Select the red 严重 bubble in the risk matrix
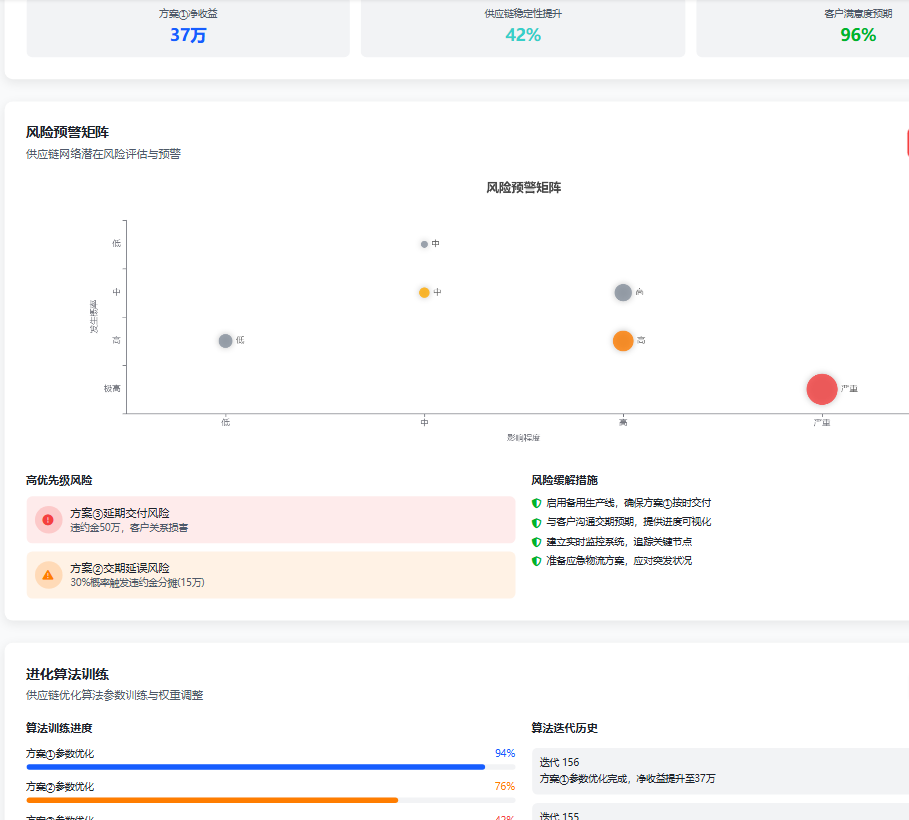Screen dimensions: 909x820 tap(821, 389)
